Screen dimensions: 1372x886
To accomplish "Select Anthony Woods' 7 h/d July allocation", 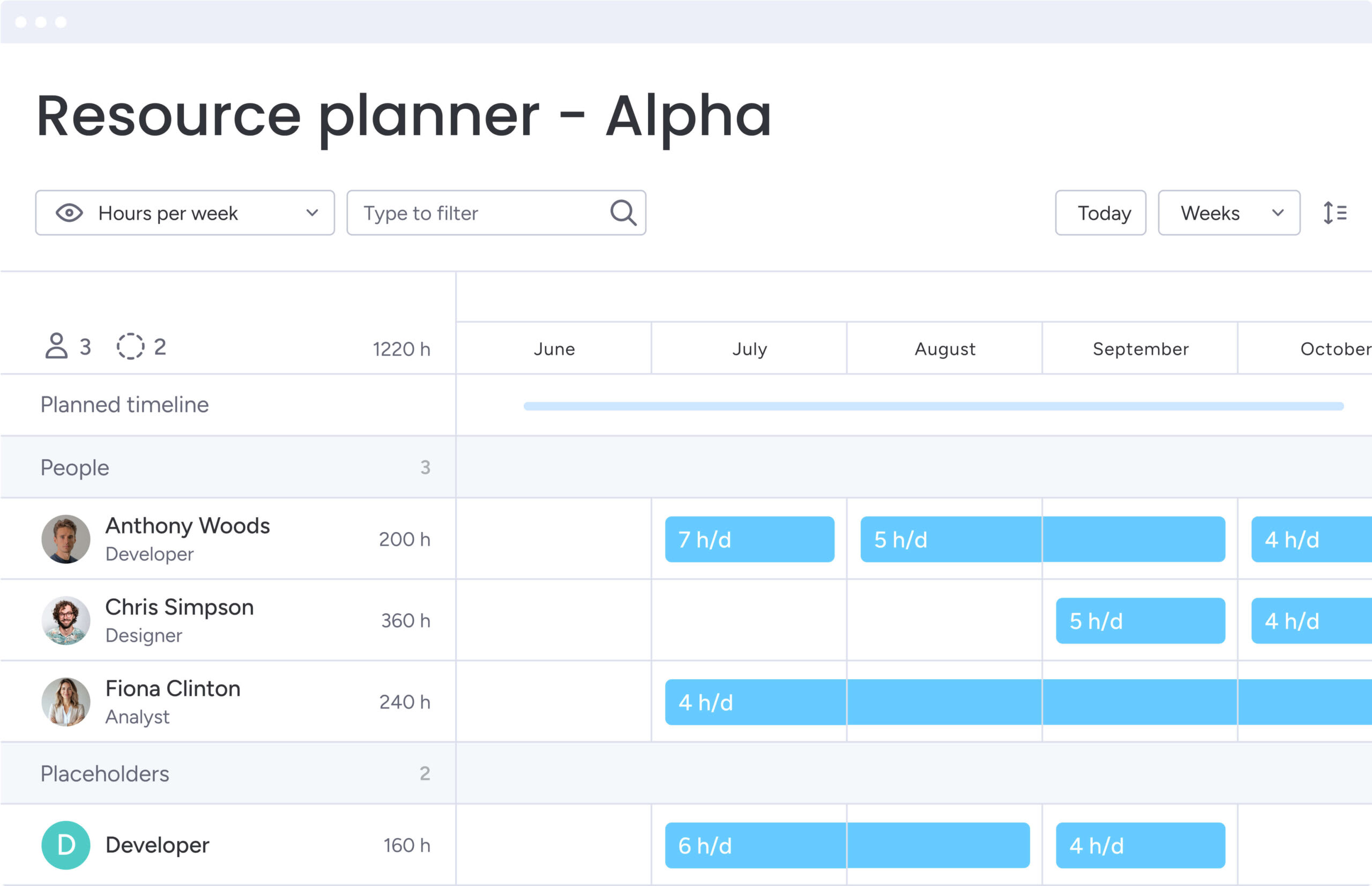I will coord(749,540).
